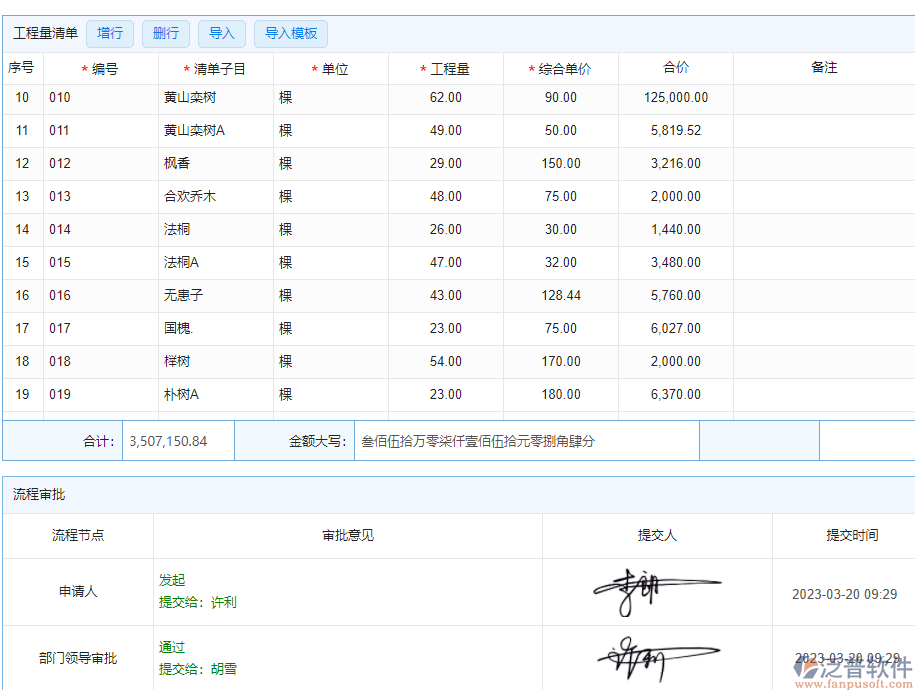Click the 清单子目 column header
923x700 pixels.
(215, 69)
